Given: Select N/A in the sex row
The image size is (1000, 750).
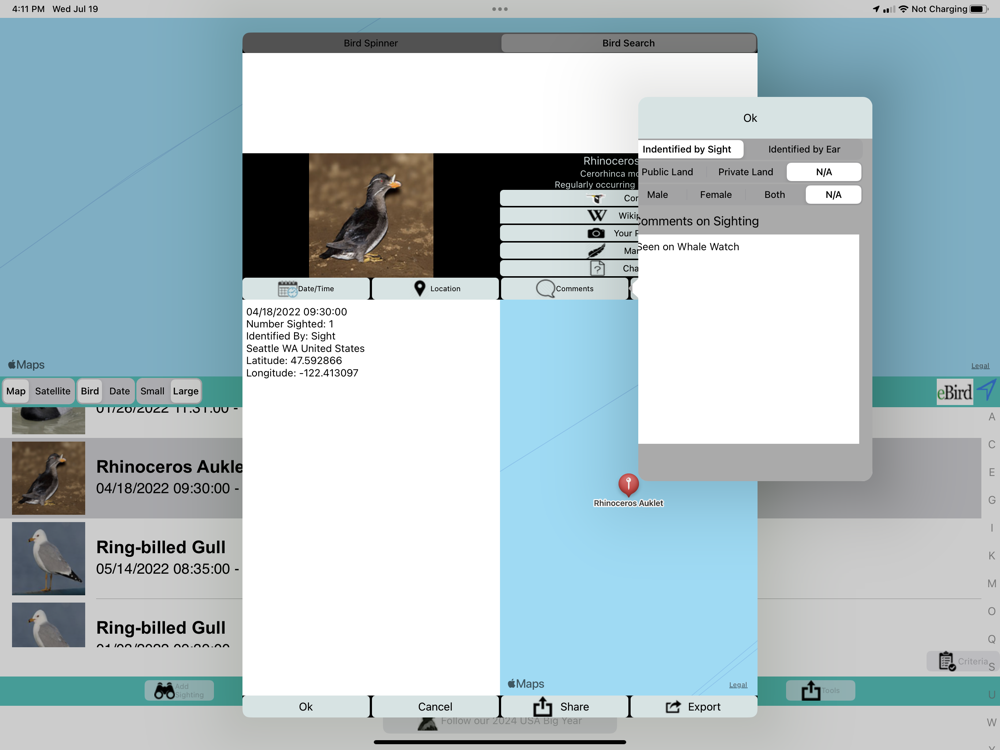Looking at the screenshot, I should click(833, 195).
